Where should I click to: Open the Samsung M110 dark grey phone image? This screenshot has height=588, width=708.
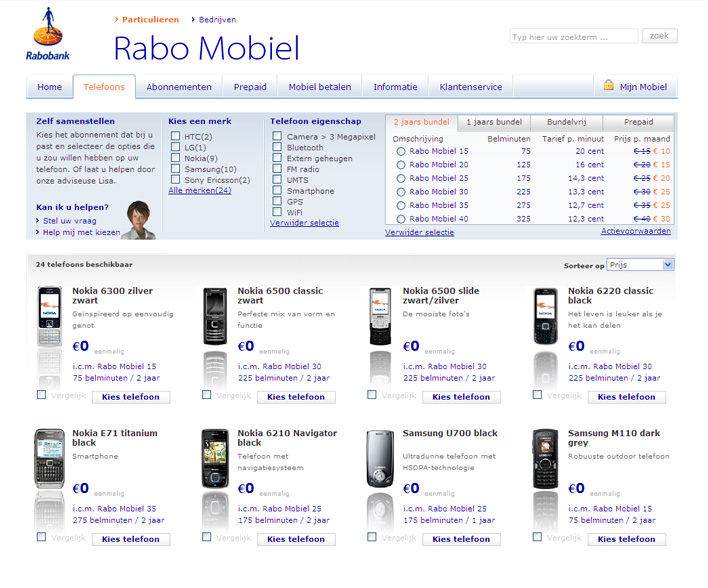[545, 458]
